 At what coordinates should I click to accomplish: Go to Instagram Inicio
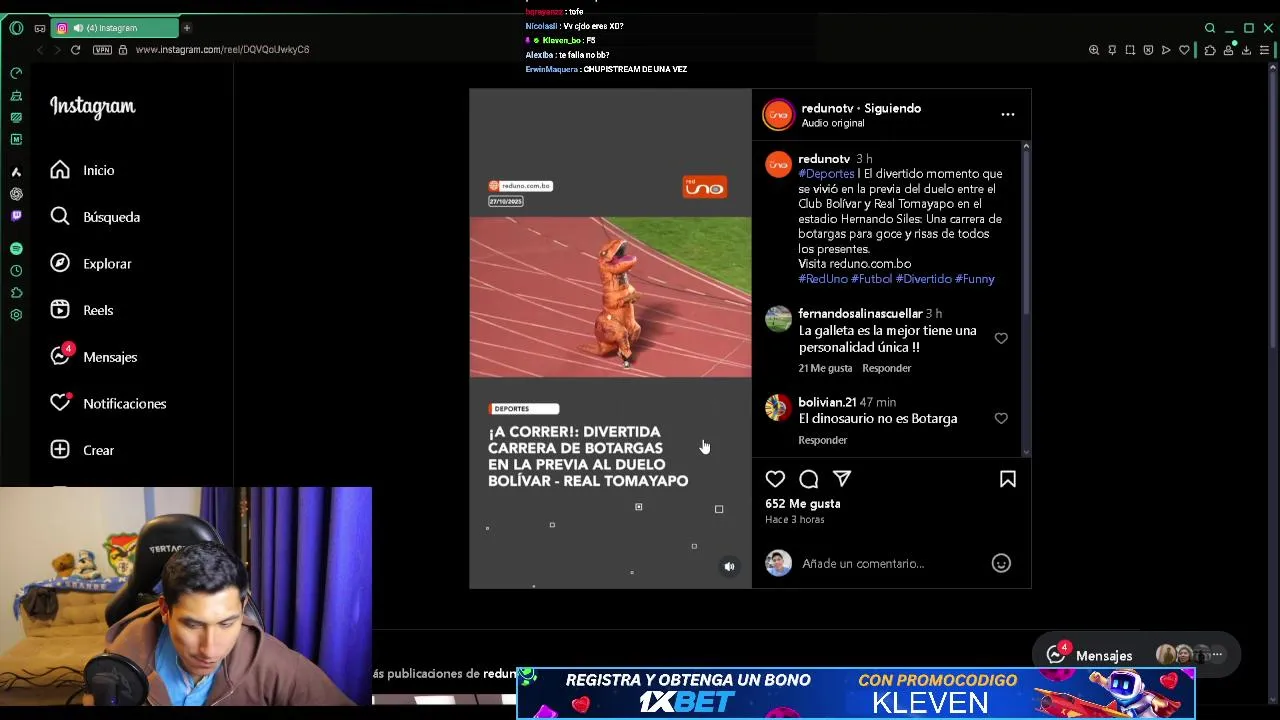click(82, 170)
